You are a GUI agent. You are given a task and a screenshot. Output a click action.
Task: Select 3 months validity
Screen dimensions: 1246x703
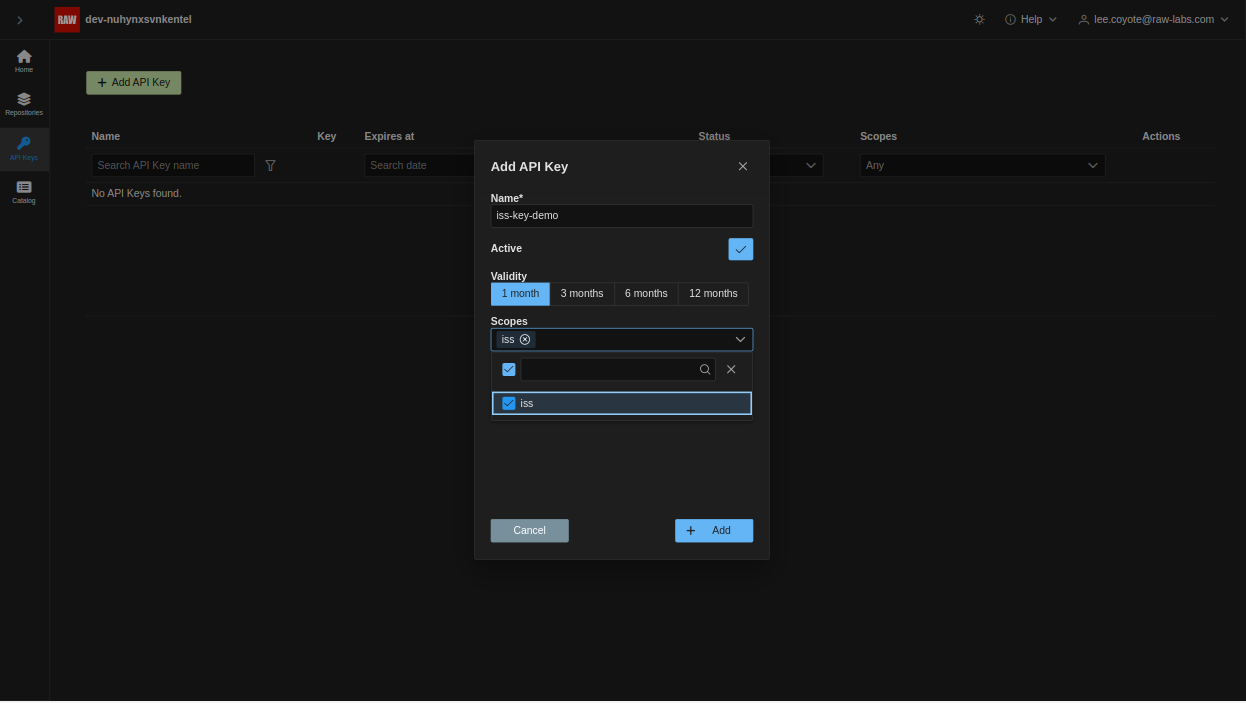tap(582, 294)
